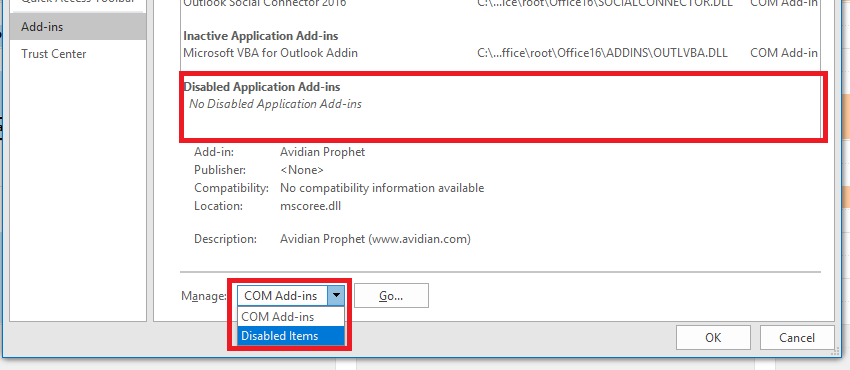This screenshot has height=370, width=850.
Task: Click the mscoree.dll location text
Action: click(310, 206)
